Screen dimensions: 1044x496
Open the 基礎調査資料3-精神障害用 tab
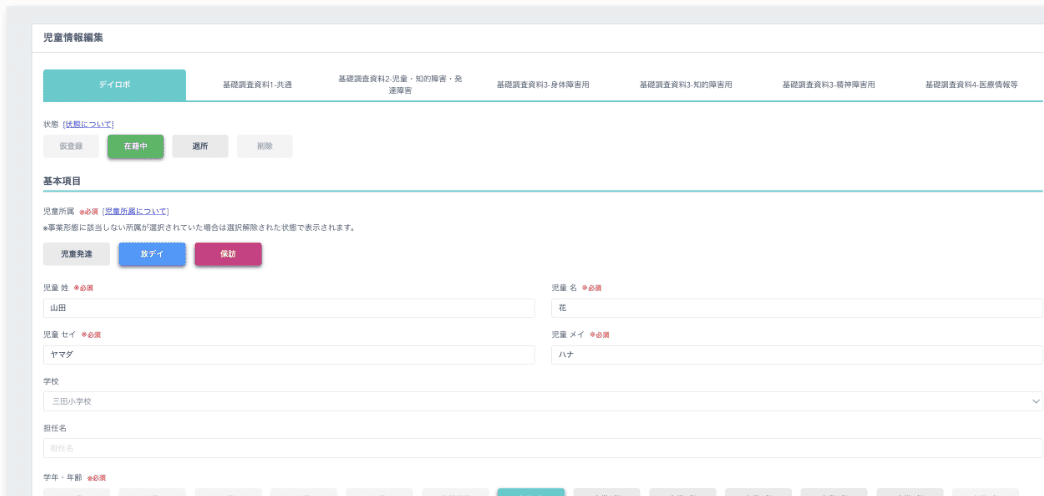click(828, 85)
